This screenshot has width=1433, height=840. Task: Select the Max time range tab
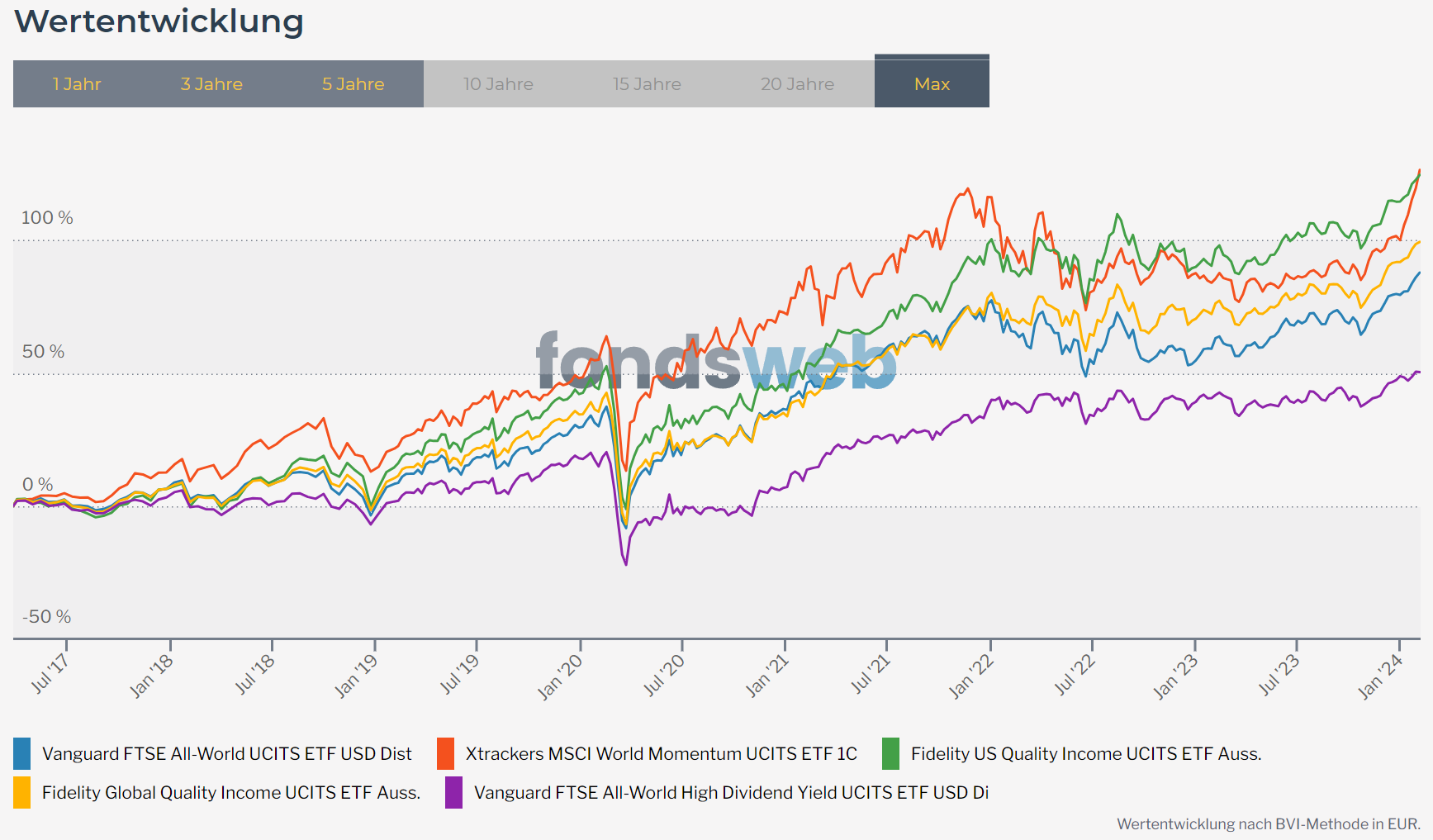[932, 84]
